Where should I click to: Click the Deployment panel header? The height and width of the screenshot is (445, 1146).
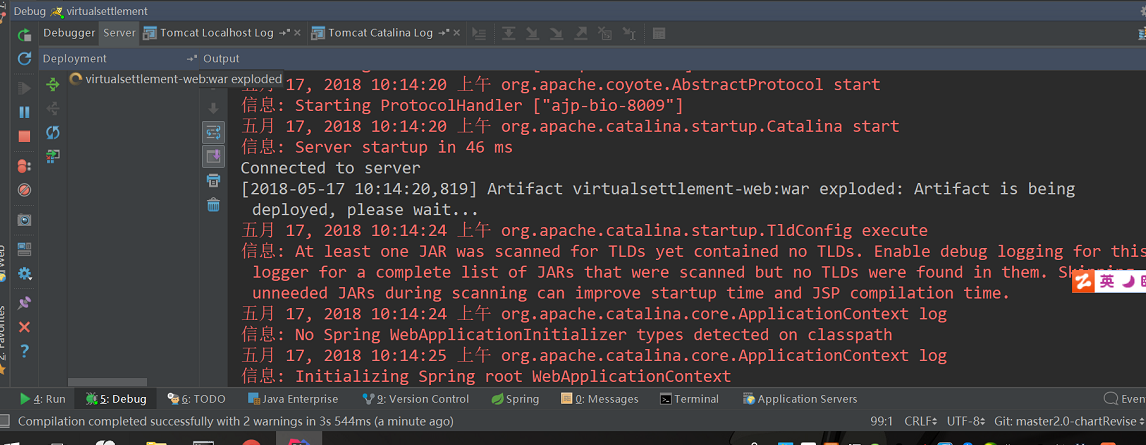coord(75,58)
